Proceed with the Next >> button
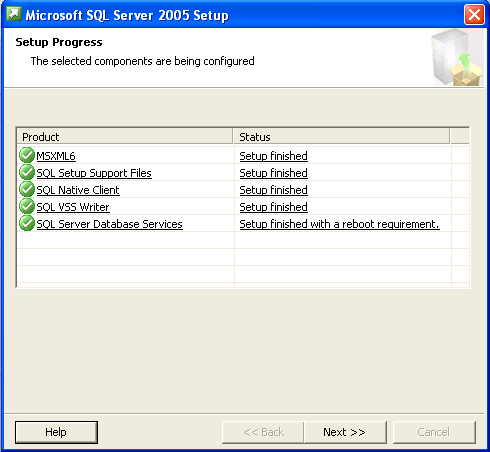The image size is (490, 452). [x=345, y=432]
